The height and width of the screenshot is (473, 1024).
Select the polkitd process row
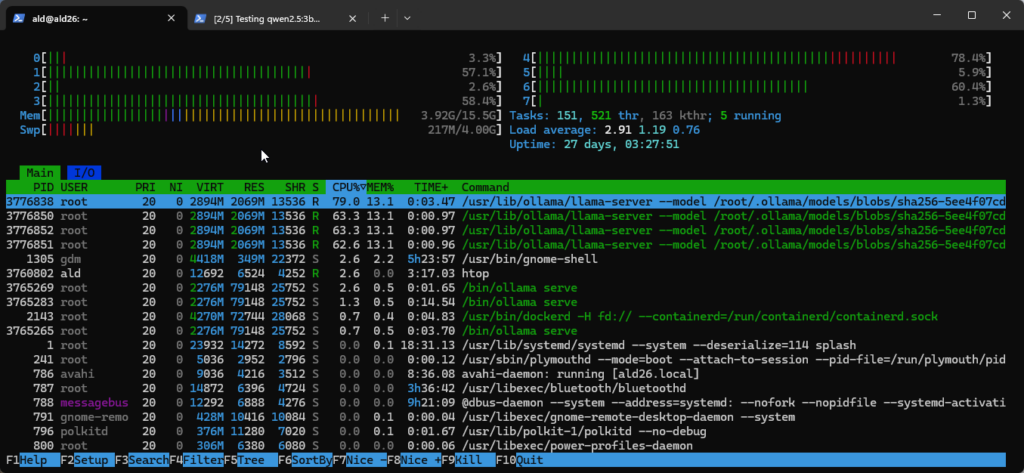[506, 431]
